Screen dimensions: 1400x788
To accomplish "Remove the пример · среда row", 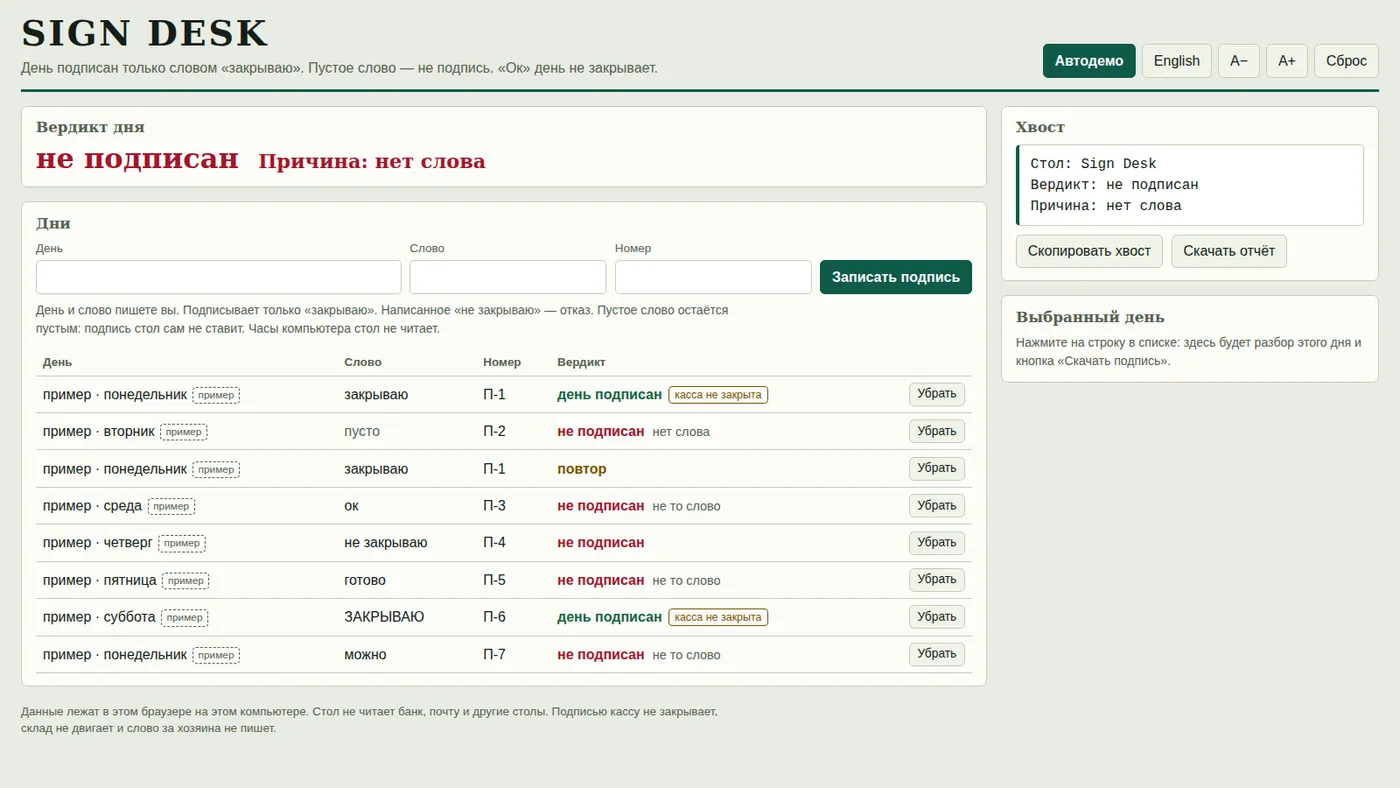I will (937, 506).
